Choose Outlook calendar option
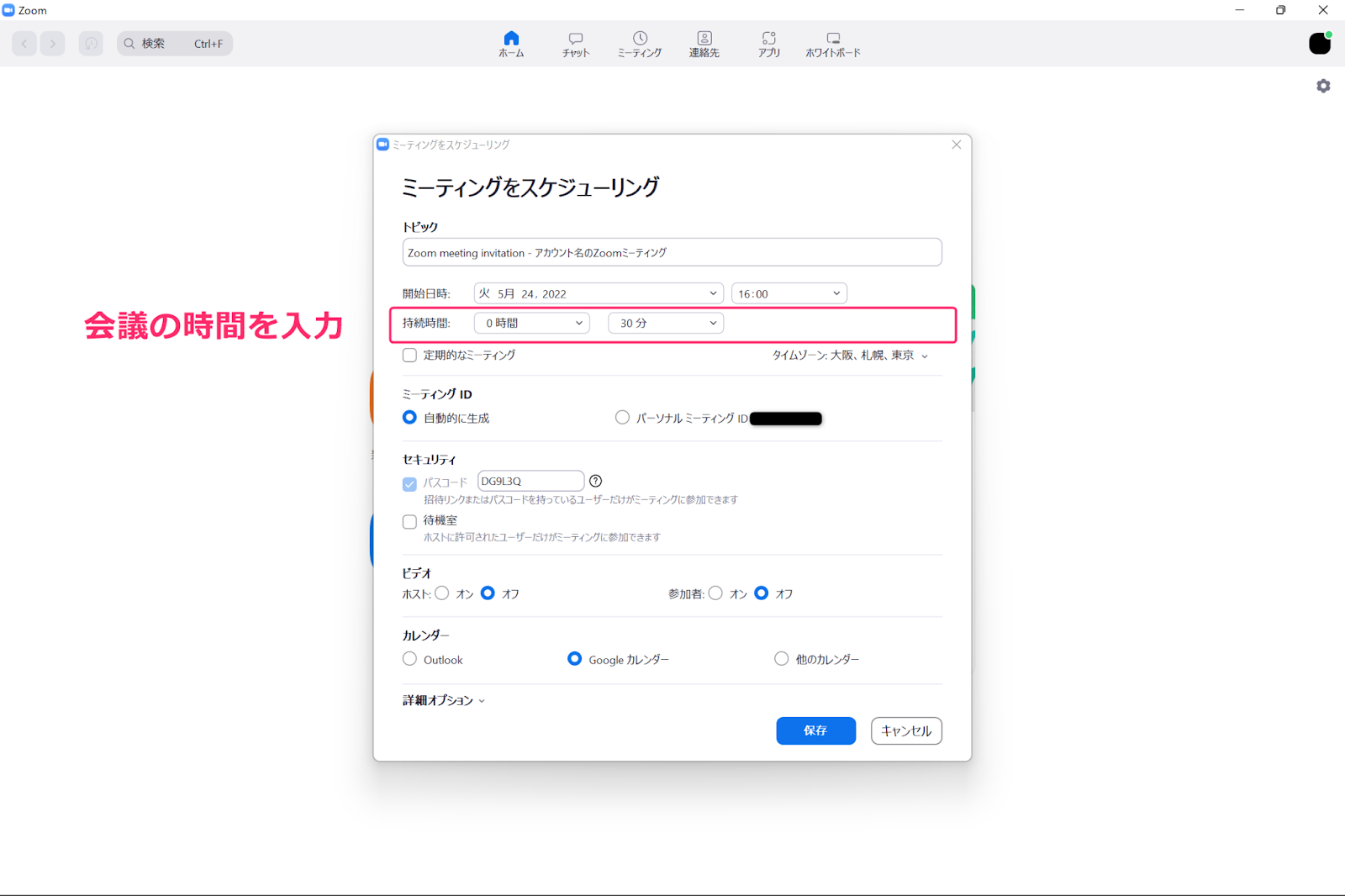 (x=409, y=659)
